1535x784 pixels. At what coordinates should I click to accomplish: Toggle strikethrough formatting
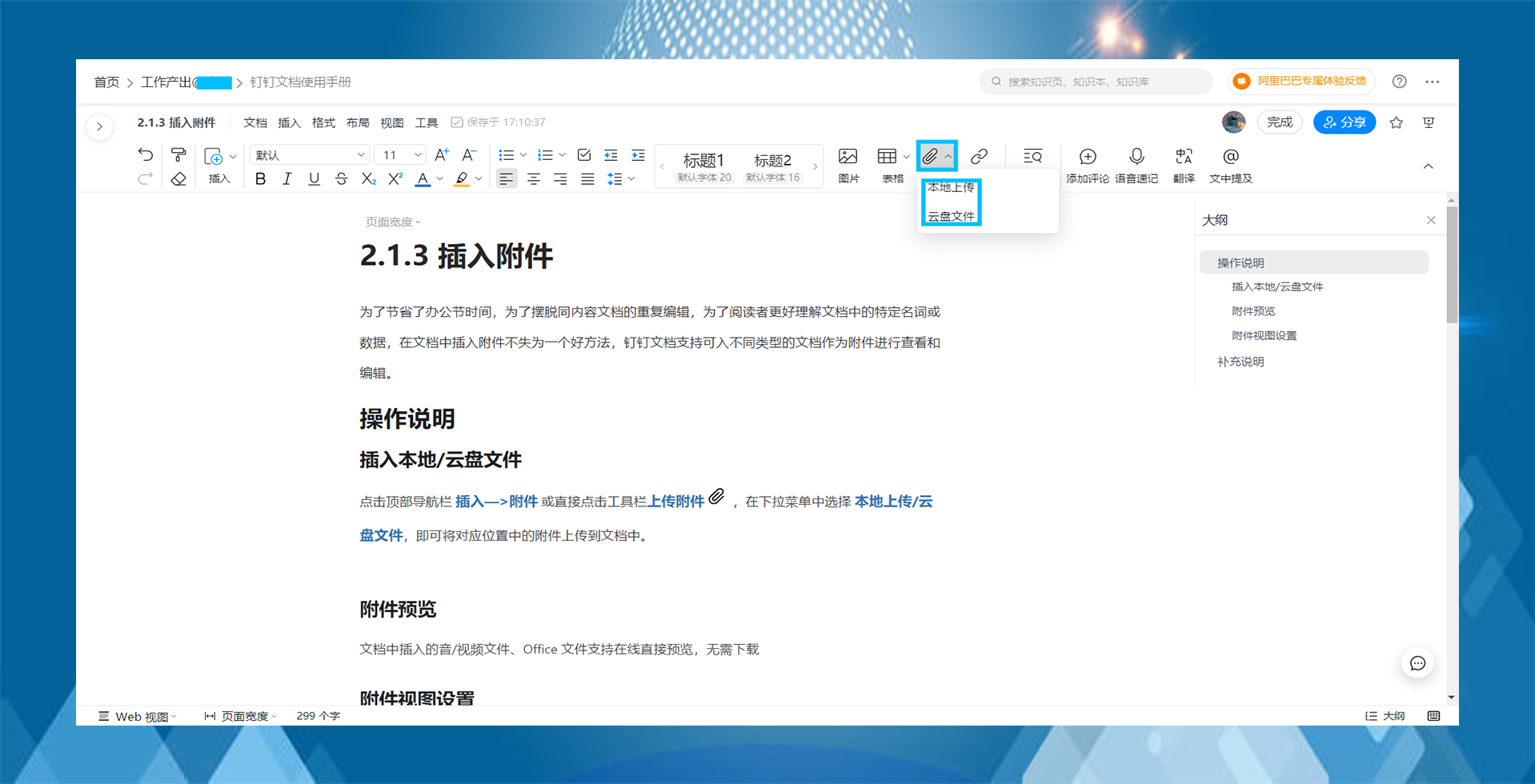pyautogui.click(x=341, y=178)
